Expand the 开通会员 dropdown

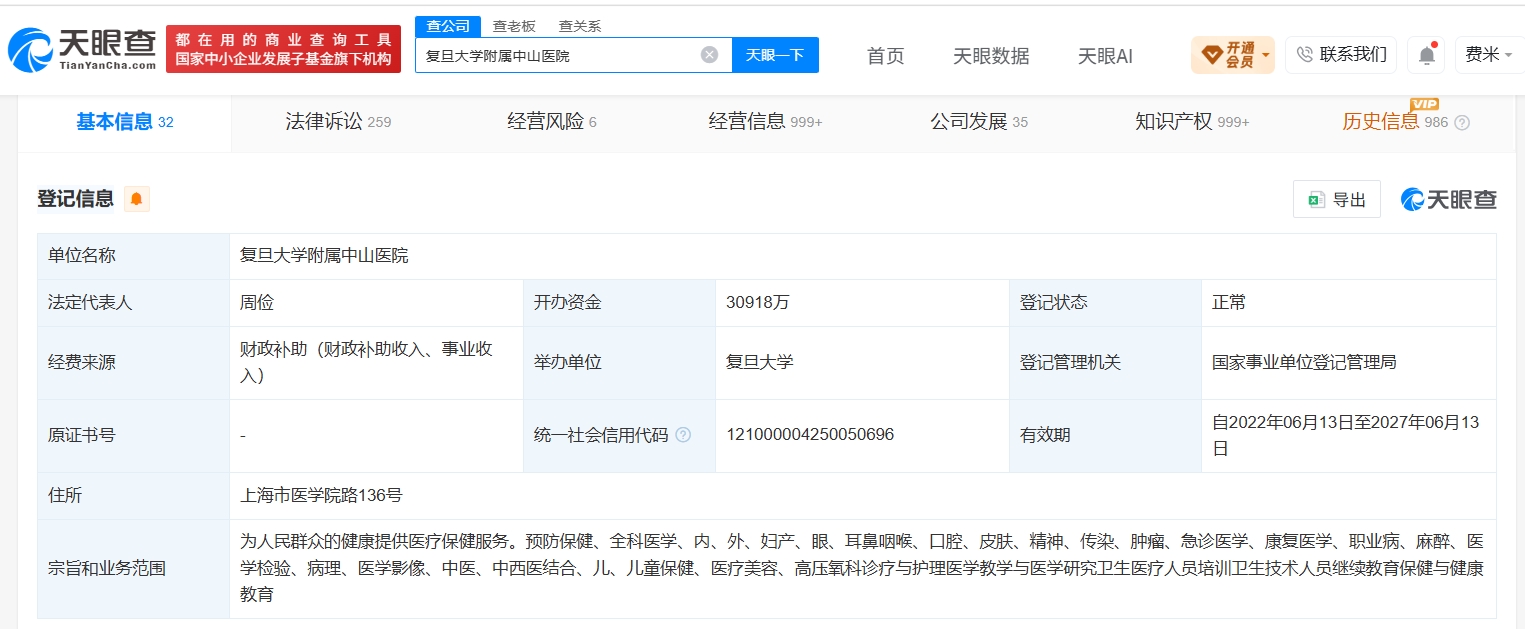[1233, 55]
